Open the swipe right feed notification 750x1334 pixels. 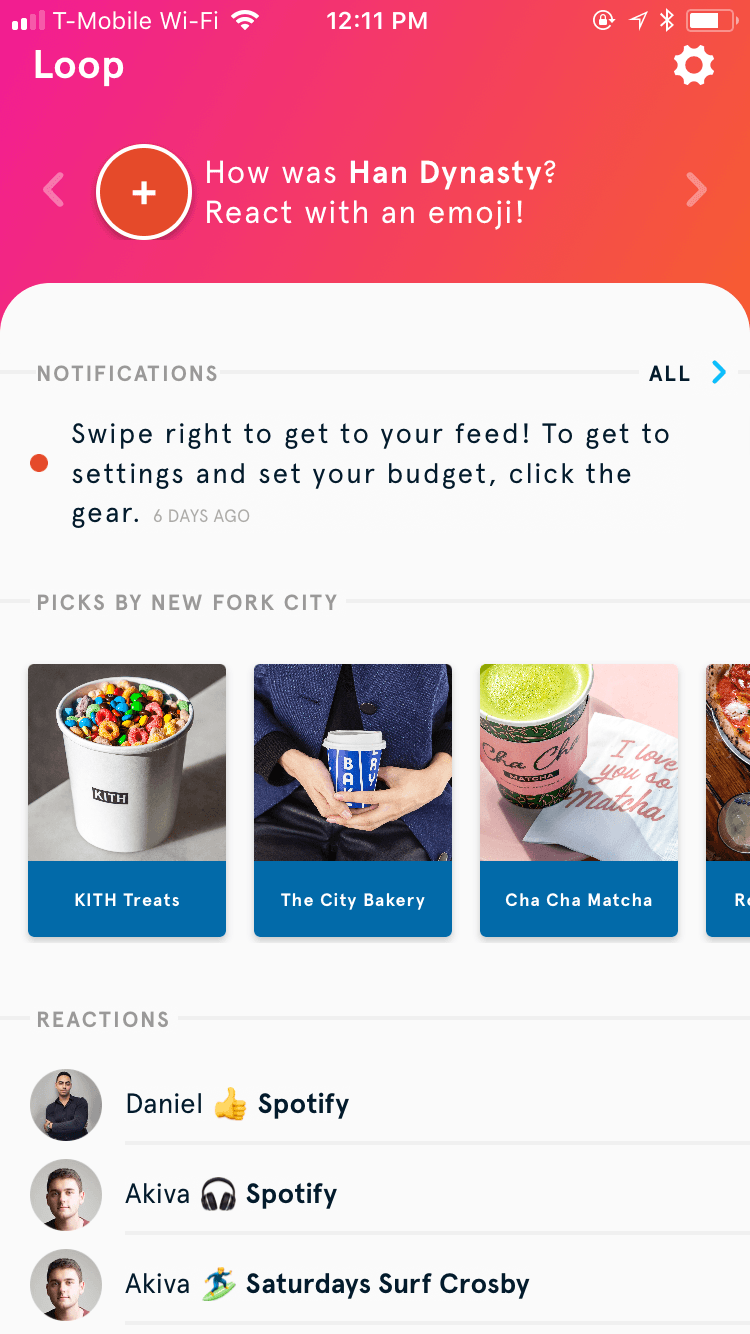pyautogui.click(x=370, y=472)
